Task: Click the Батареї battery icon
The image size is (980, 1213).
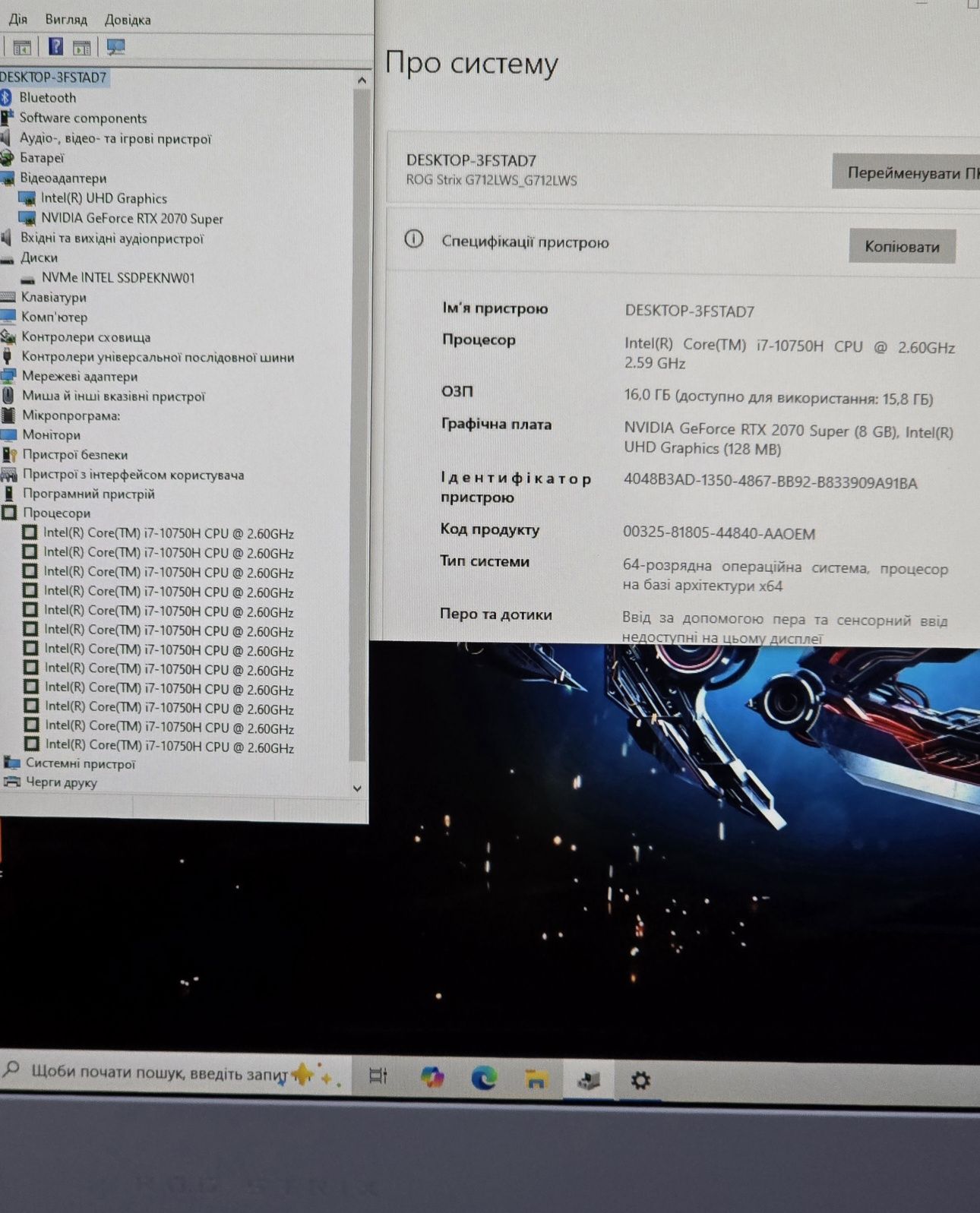Action: pos(7,158)
